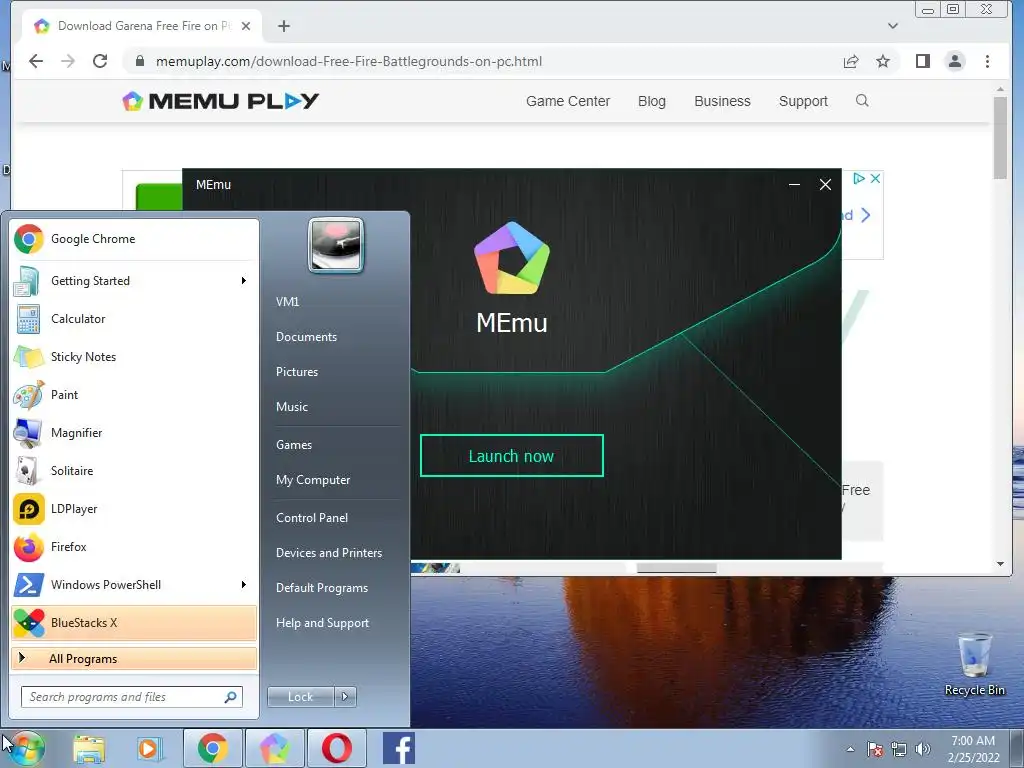Open Opera from taskbar
Viewport: 1024px width, 768px height.
tap(336, 748)
